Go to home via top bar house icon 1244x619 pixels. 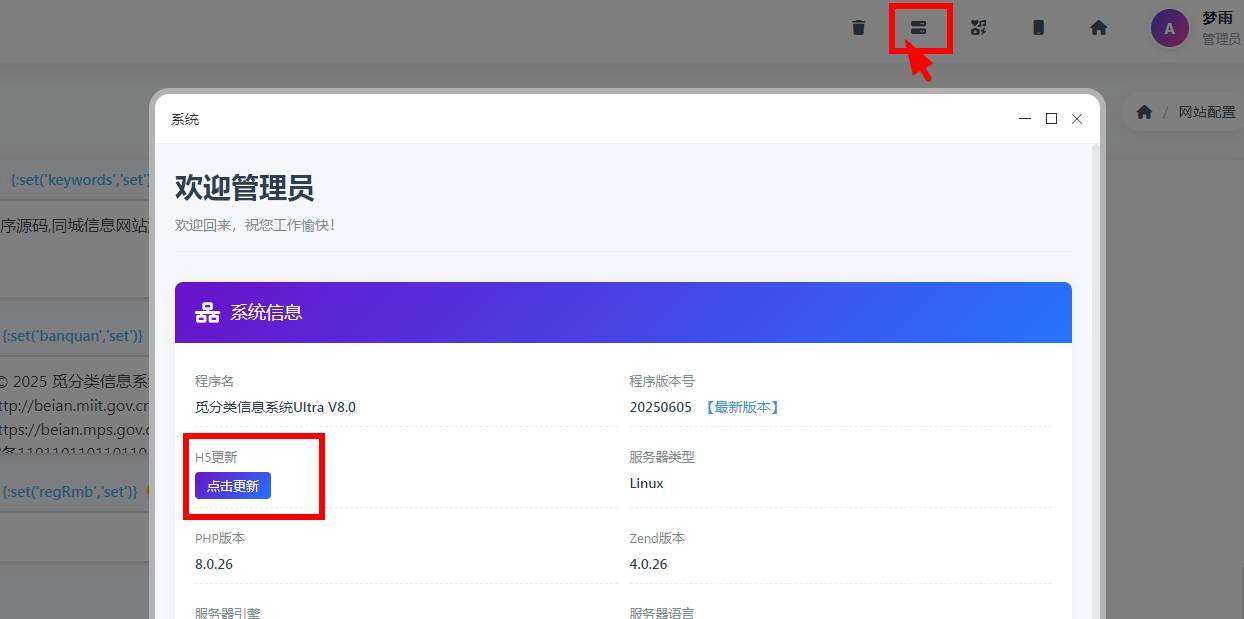(1098, 28)
